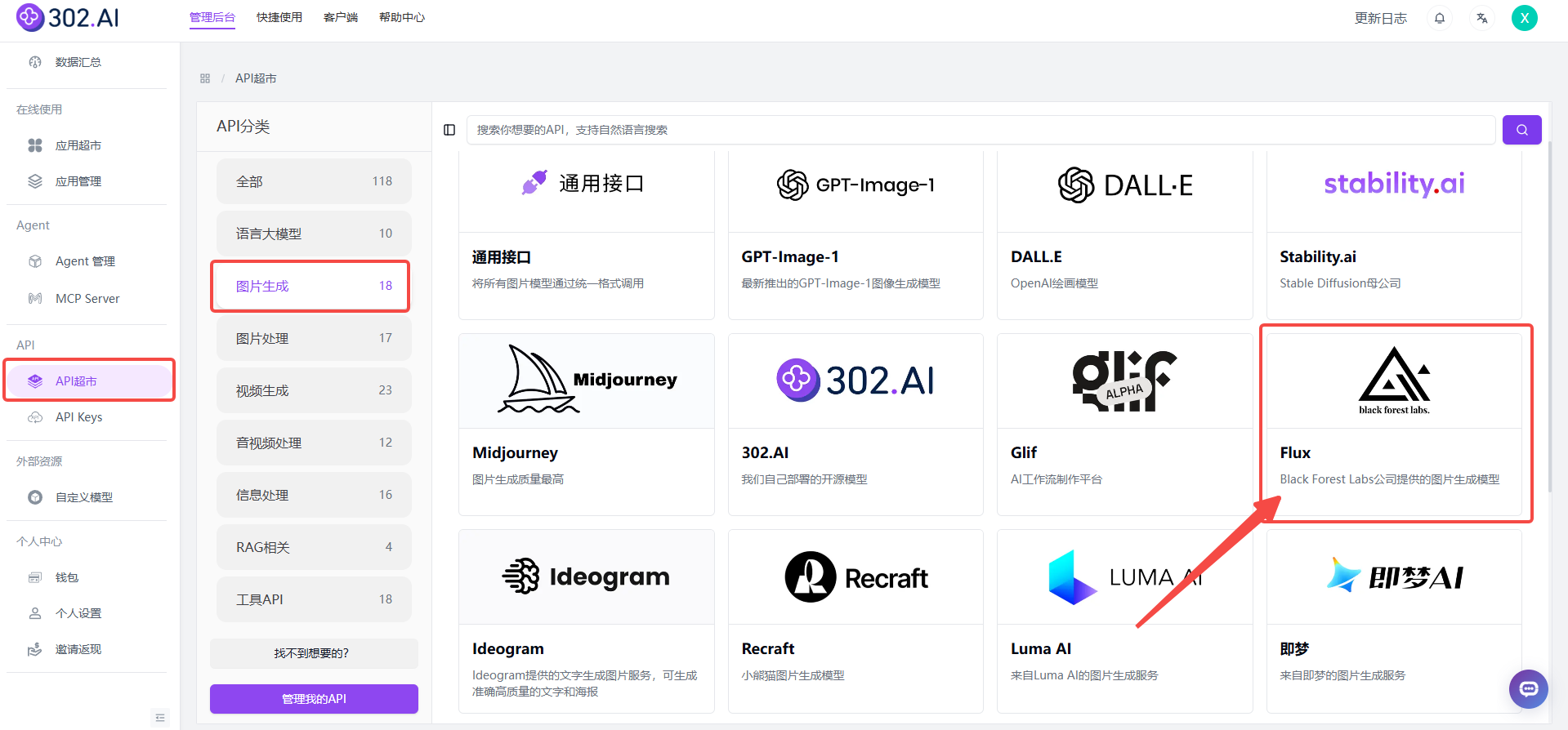
Task: Select the 图片处理 category
Action: tap(314, 338)
